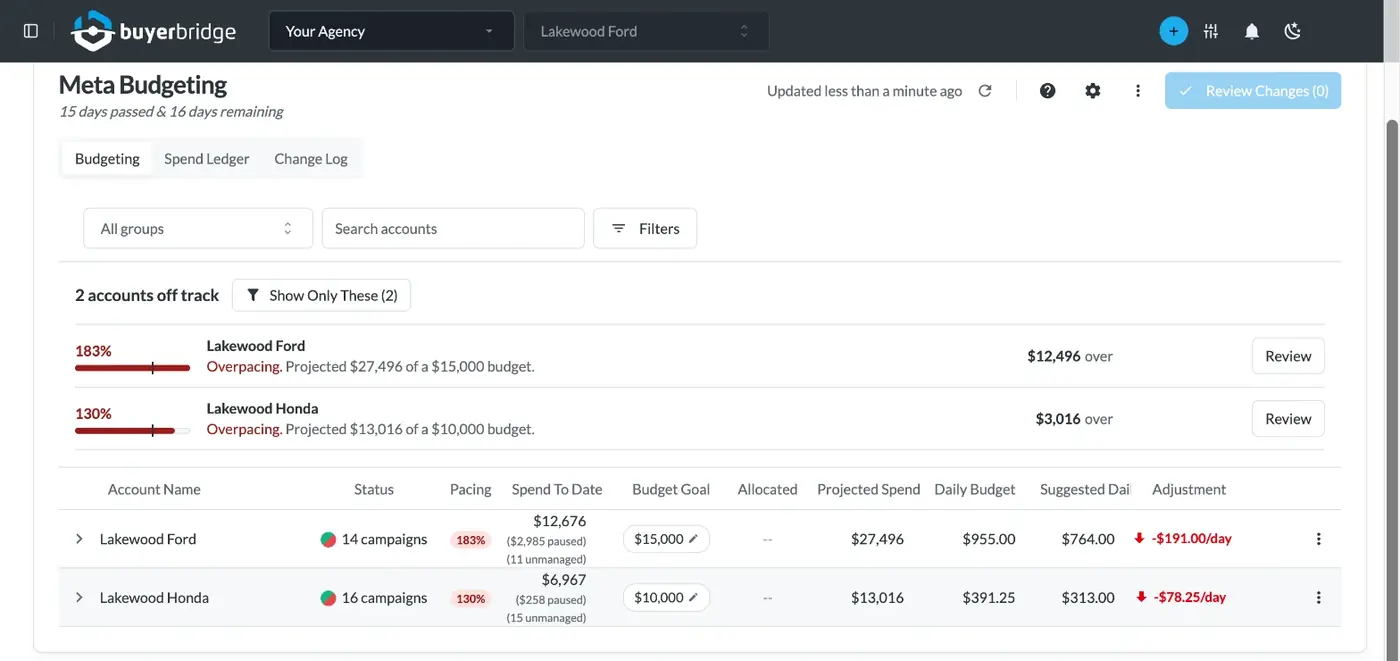
Task: Focus the Search accounts field
Action: [453, 228]
